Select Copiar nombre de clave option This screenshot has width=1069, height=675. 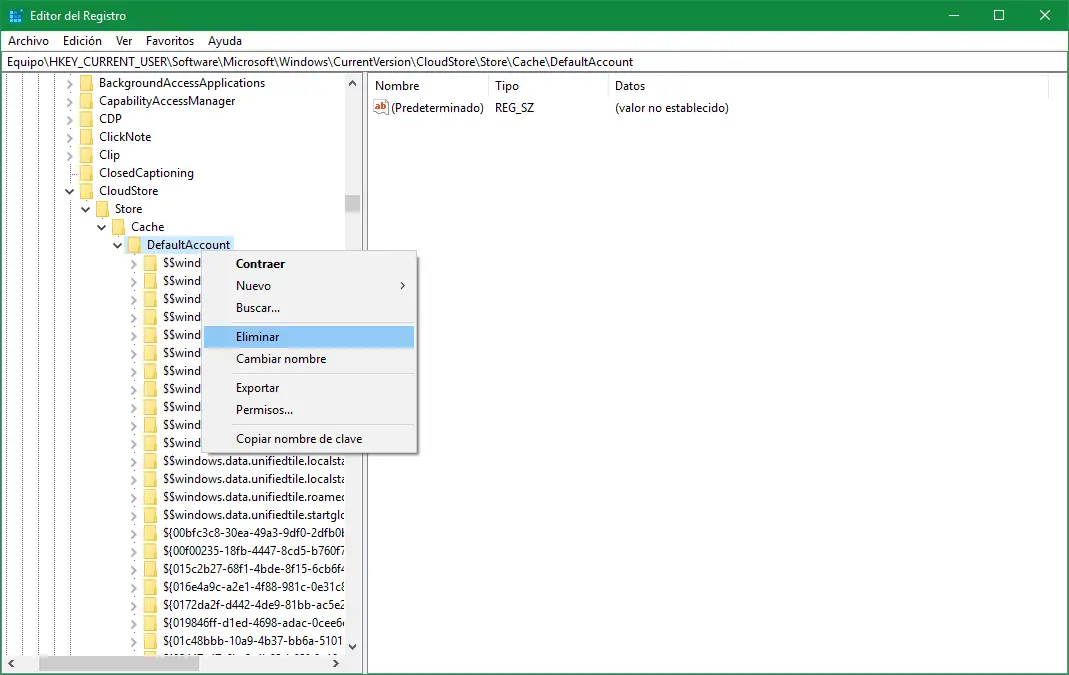tap(299, 439)
